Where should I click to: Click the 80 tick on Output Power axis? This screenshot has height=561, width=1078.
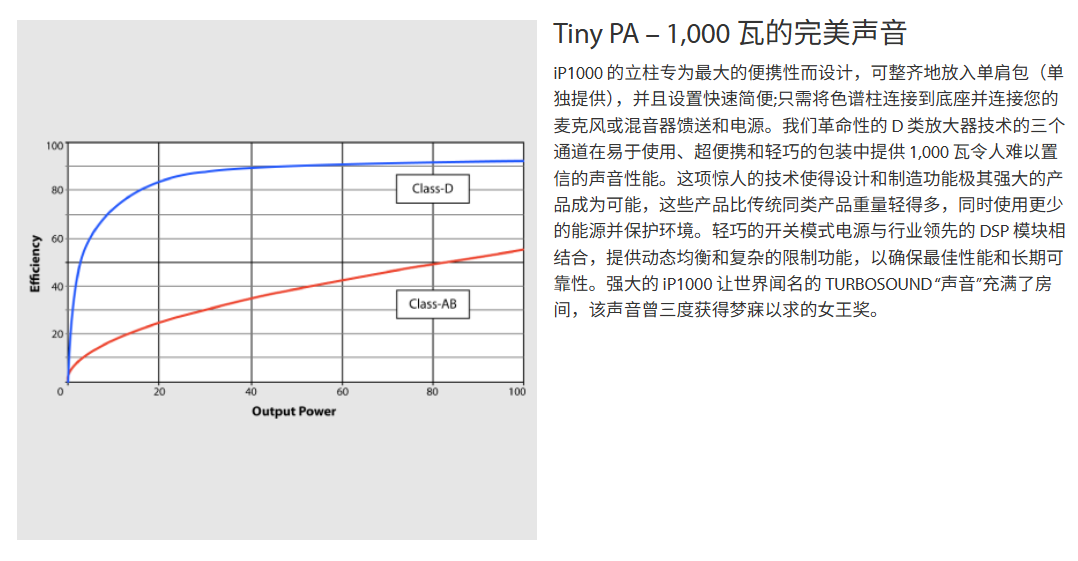[x=433, y=392]
